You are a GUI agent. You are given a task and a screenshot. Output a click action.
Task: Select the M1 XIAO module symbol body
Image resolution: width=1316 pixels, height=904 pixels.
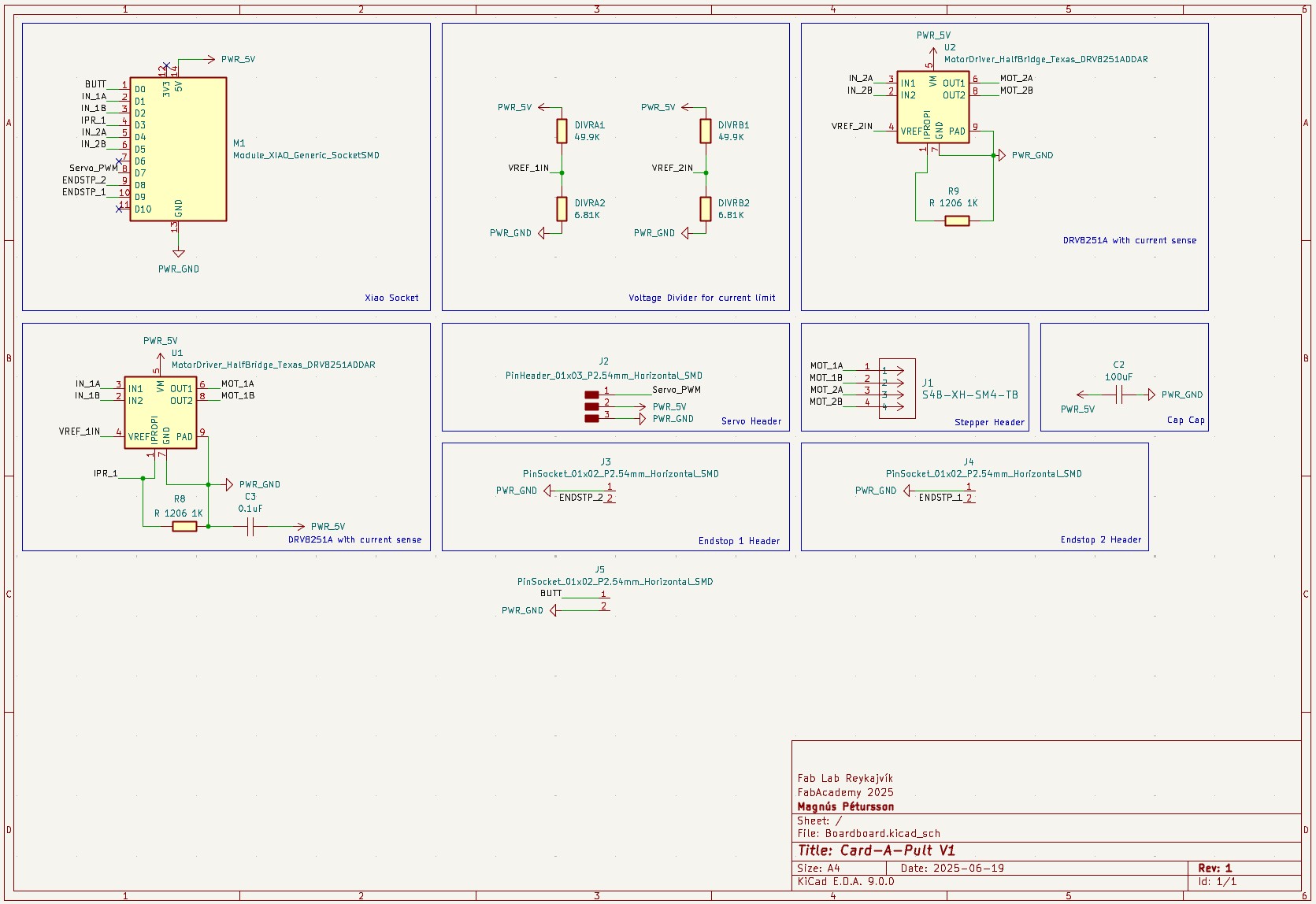tap(178, 149)
